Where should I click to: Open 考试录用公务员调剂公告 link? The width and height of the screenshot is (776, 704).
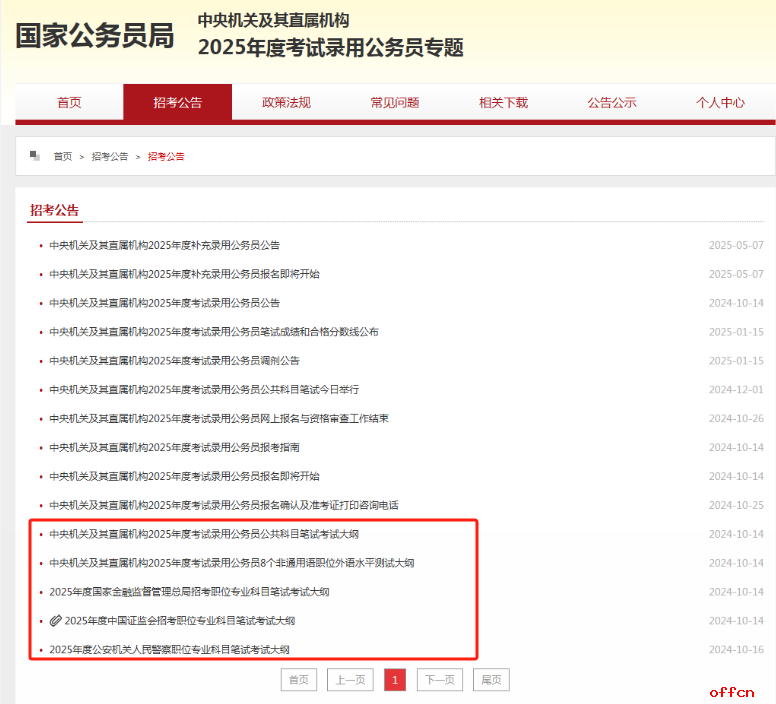coord(174,361)
